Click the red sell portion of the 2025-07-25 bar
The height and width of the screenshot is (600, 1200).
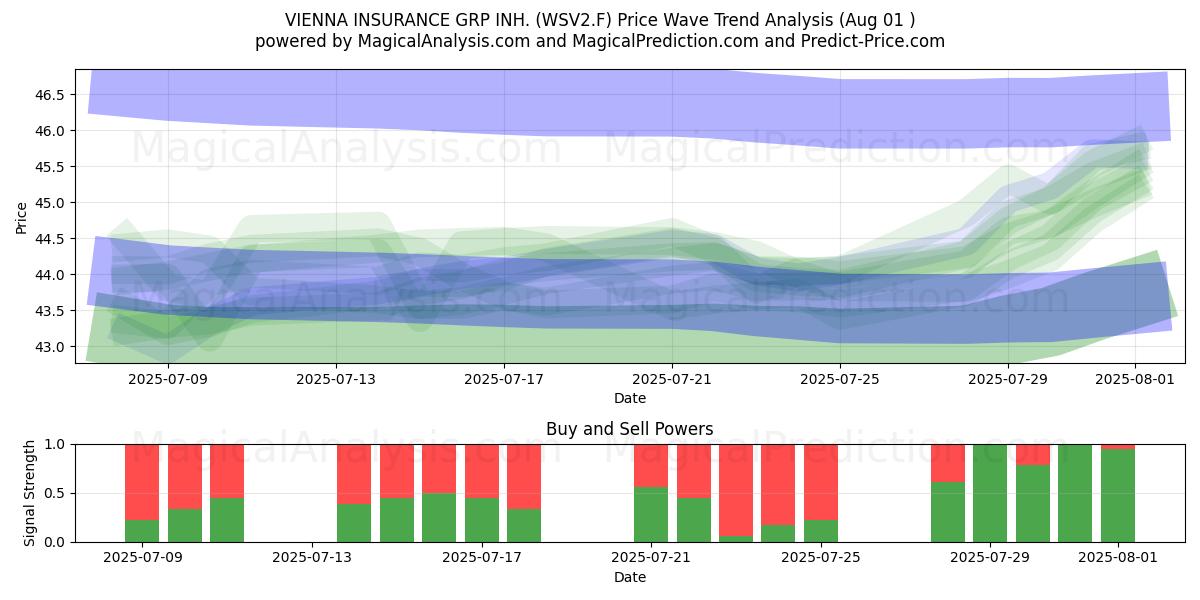point(821,482)
